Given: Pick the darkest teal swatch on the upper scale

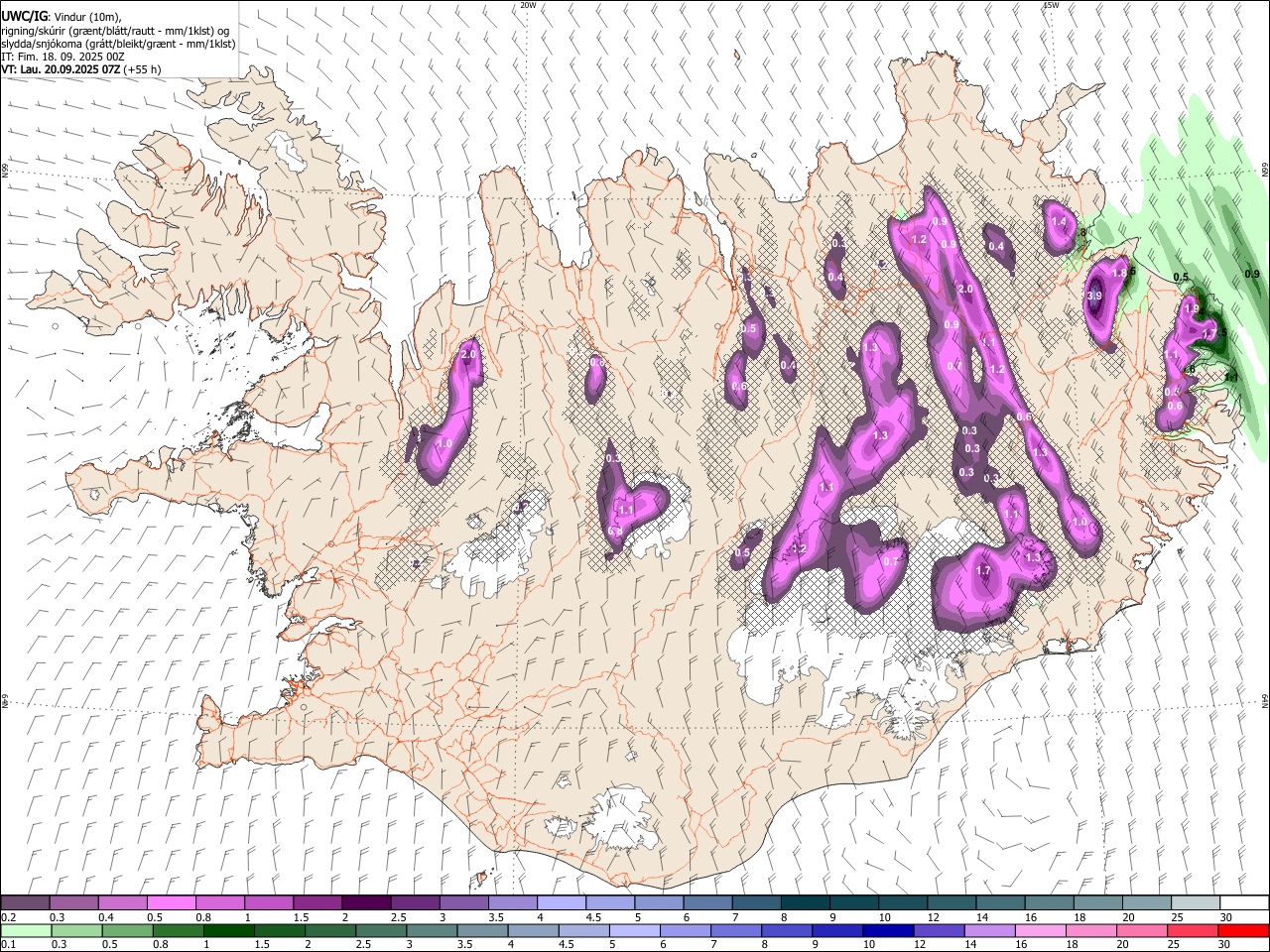Looking at the screenshot, I should click(805, 902).
